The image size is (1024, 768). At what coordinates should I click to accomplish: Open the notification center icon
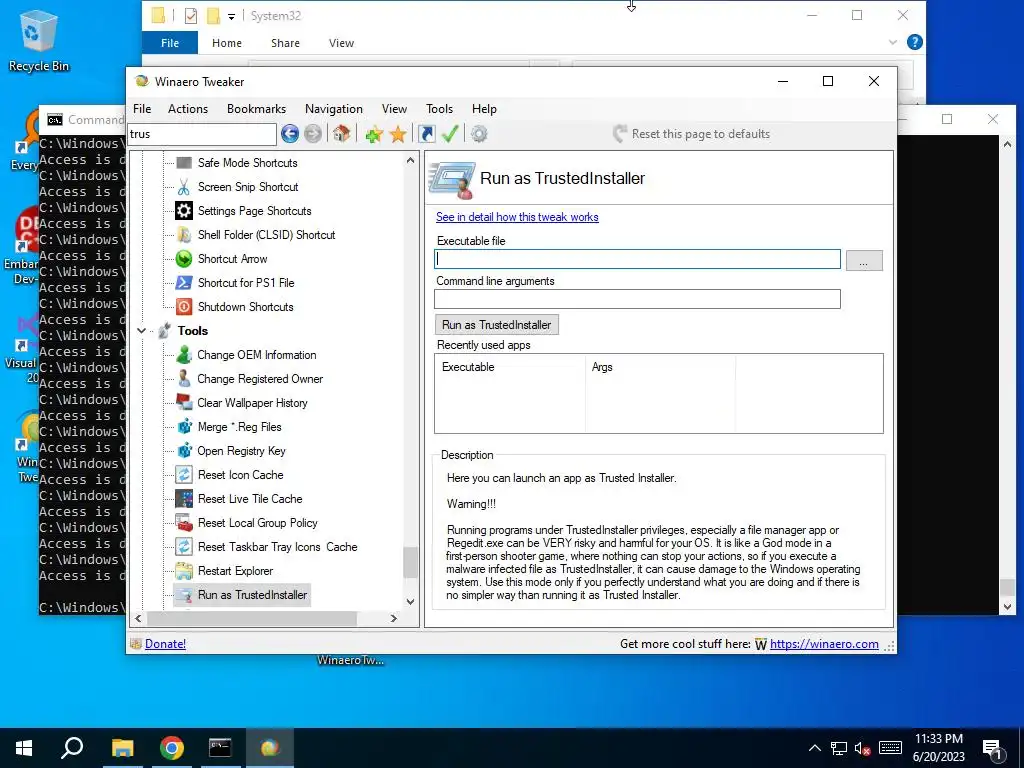993,748
